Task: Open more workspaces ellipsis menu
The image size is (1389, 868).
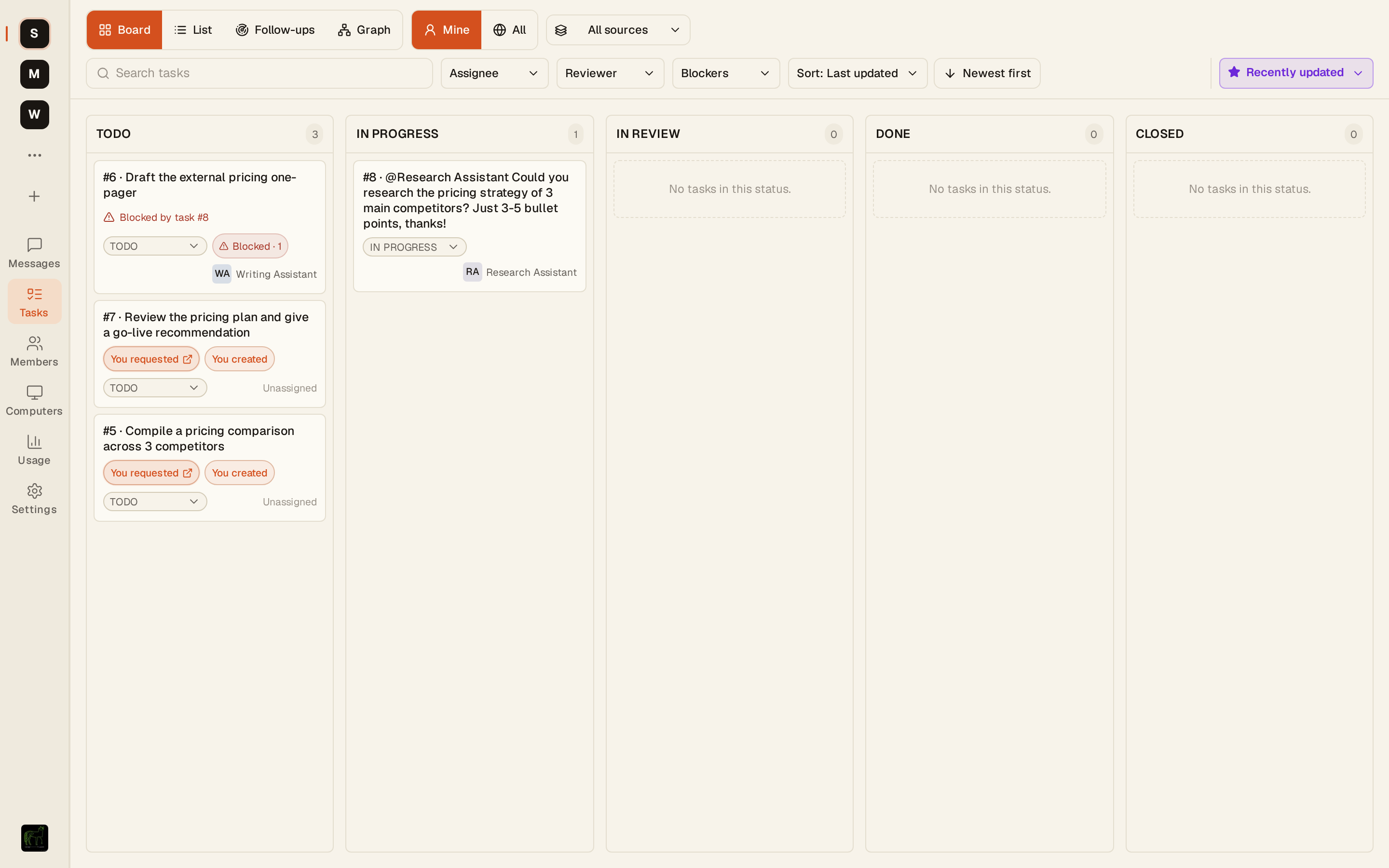Action: pos(34,155)
